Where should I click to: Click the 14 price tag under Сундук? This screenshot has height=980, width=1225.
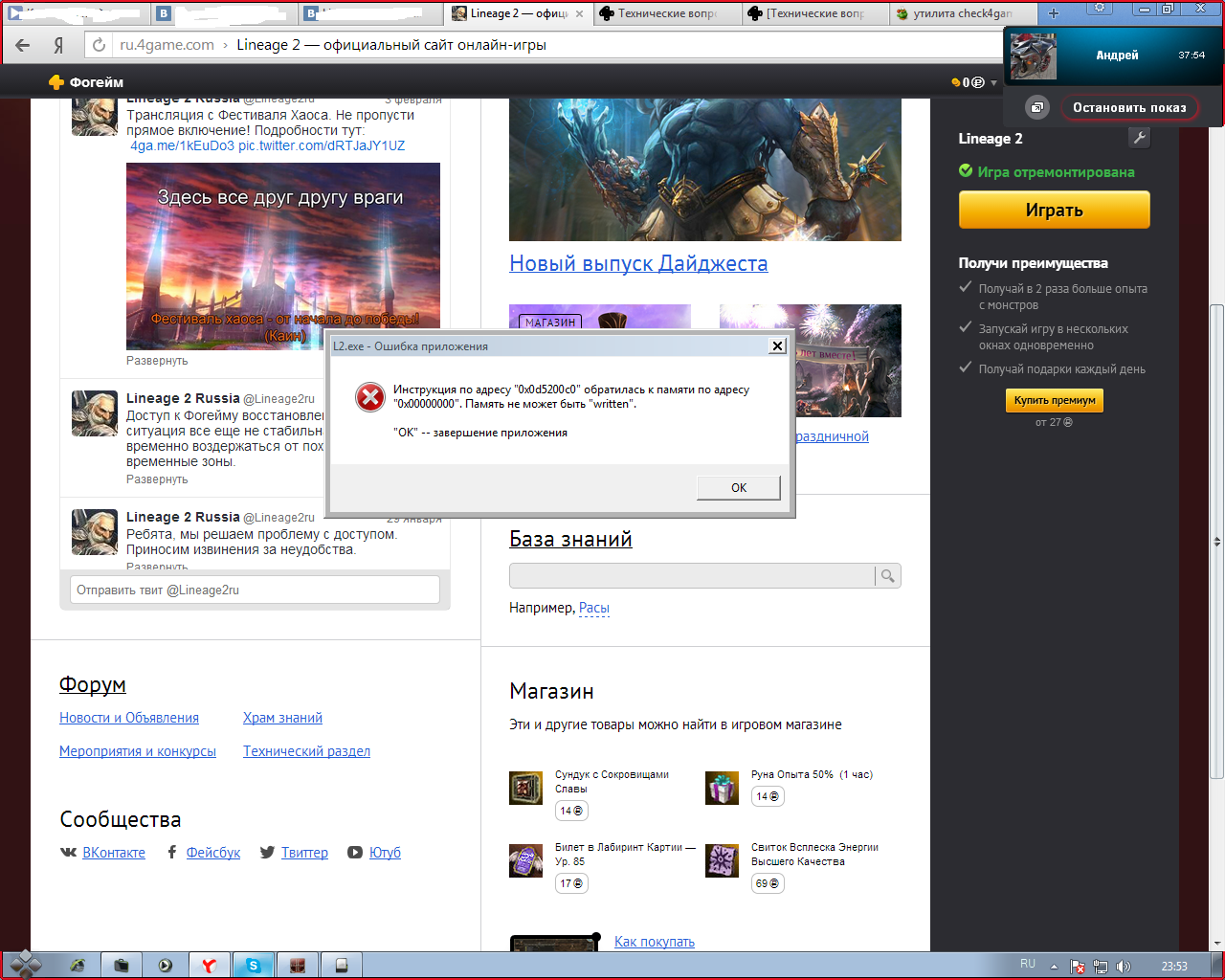coord(571,811)
